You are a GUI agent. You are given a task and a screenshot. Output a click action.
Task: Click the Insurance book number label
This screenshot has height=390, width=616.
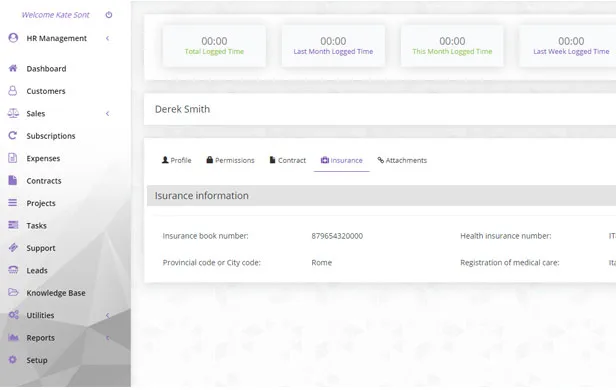[205, 236]
